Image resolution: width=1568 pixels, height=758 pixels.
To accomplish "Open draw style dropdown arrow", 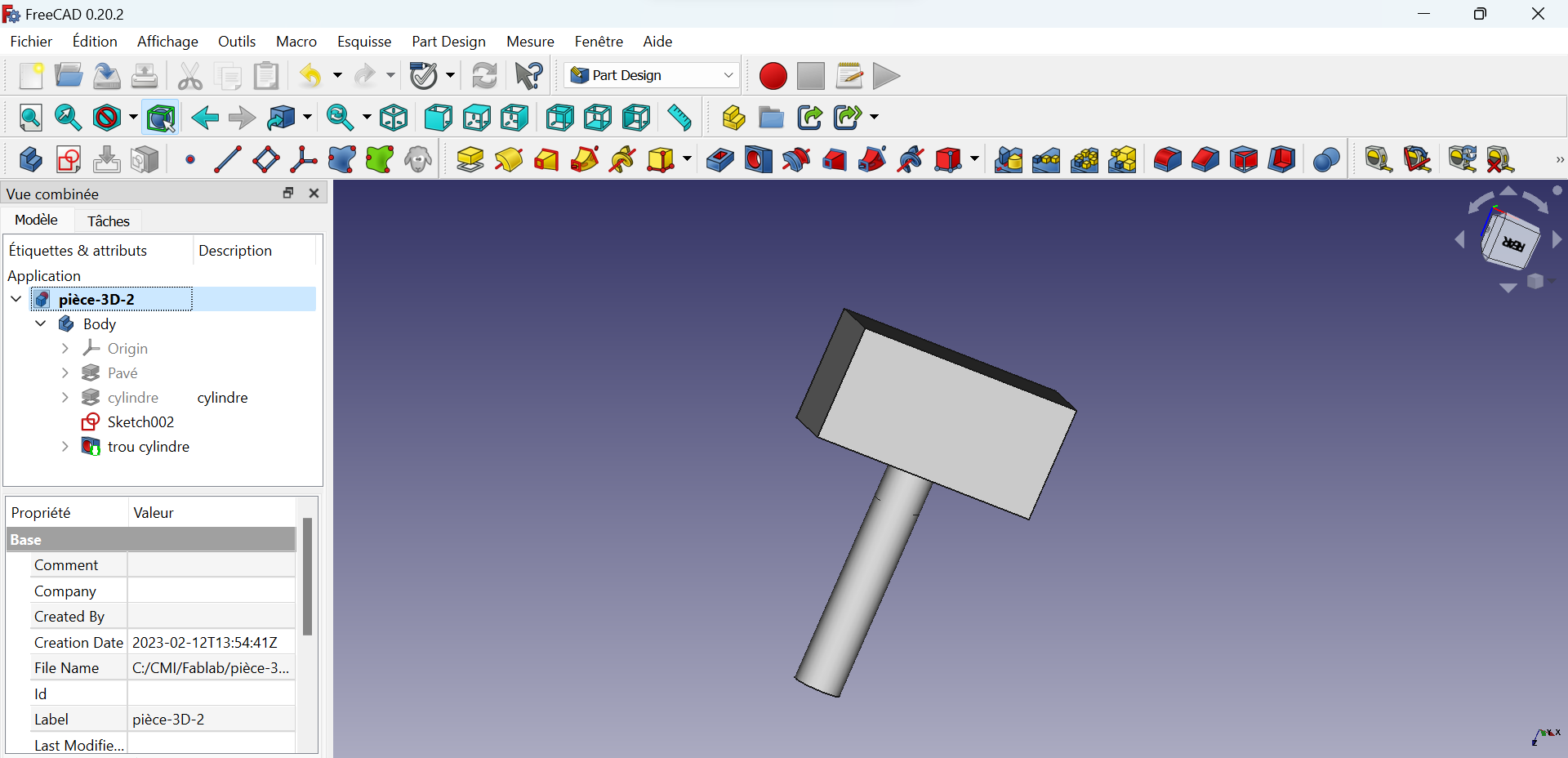I will (x=132, y=118).
